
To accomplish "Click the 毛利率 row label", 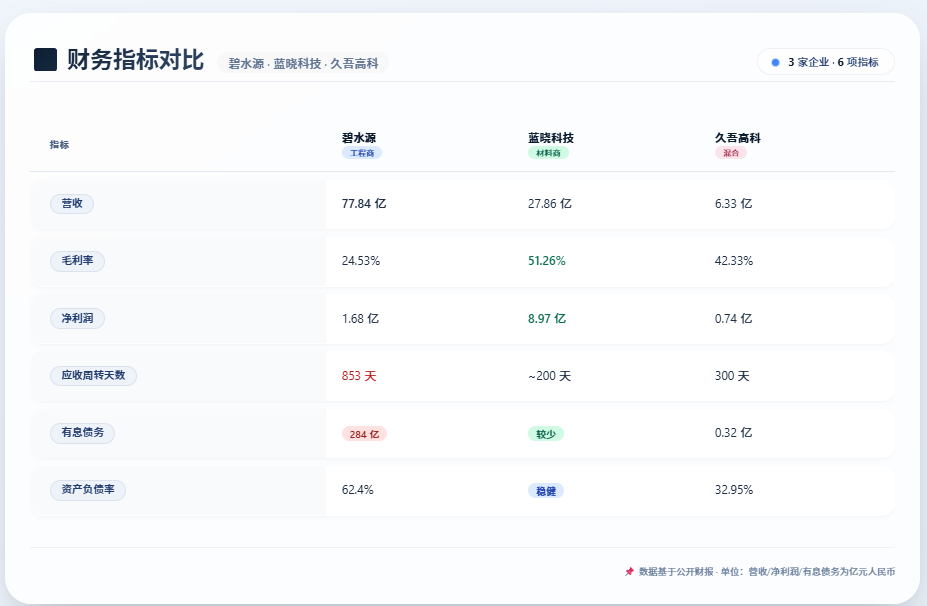I will tap(77, 261).
